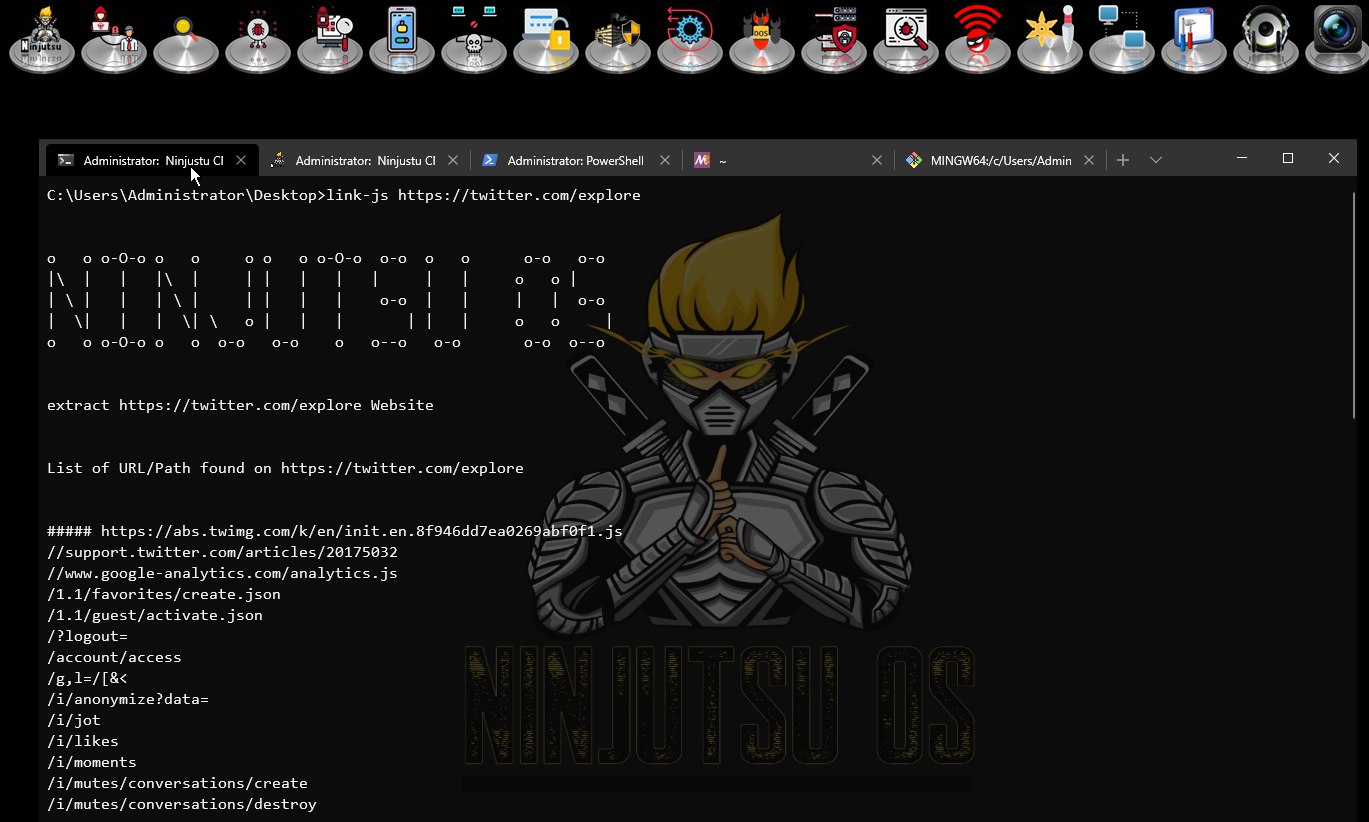The width and height of the screenshot is (1369, 822).
Task: Click the /account/access output line
Action: tap(115, 657)
